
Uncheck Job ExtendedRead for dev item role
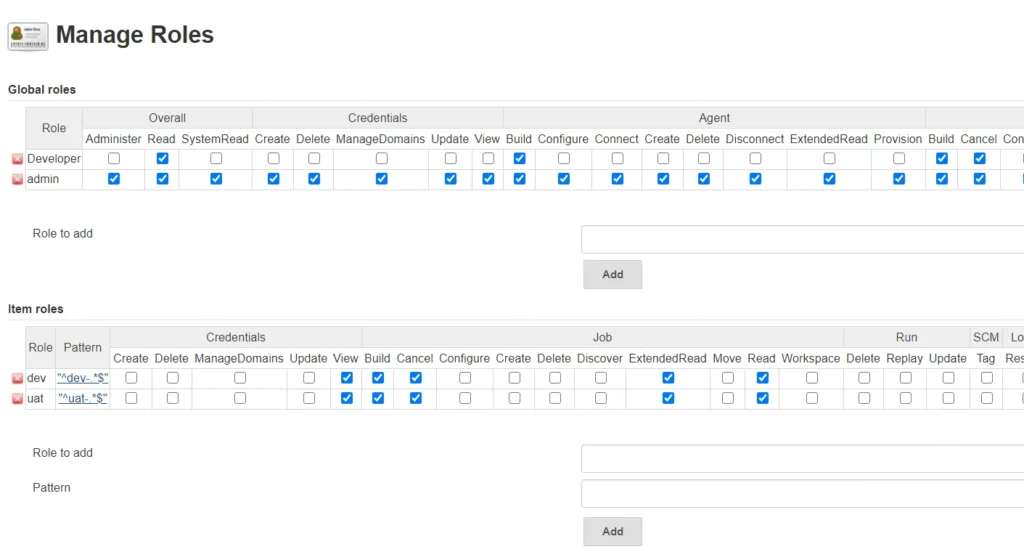click(668, 377)
